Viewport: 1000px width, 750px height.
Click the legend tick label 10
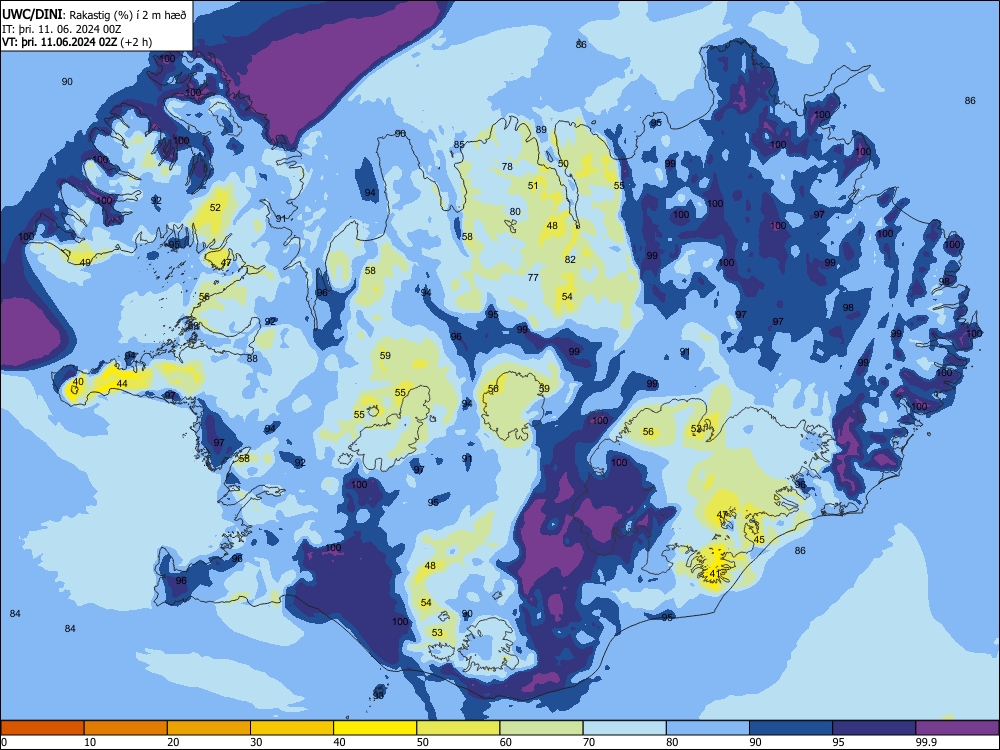[89, 742]
